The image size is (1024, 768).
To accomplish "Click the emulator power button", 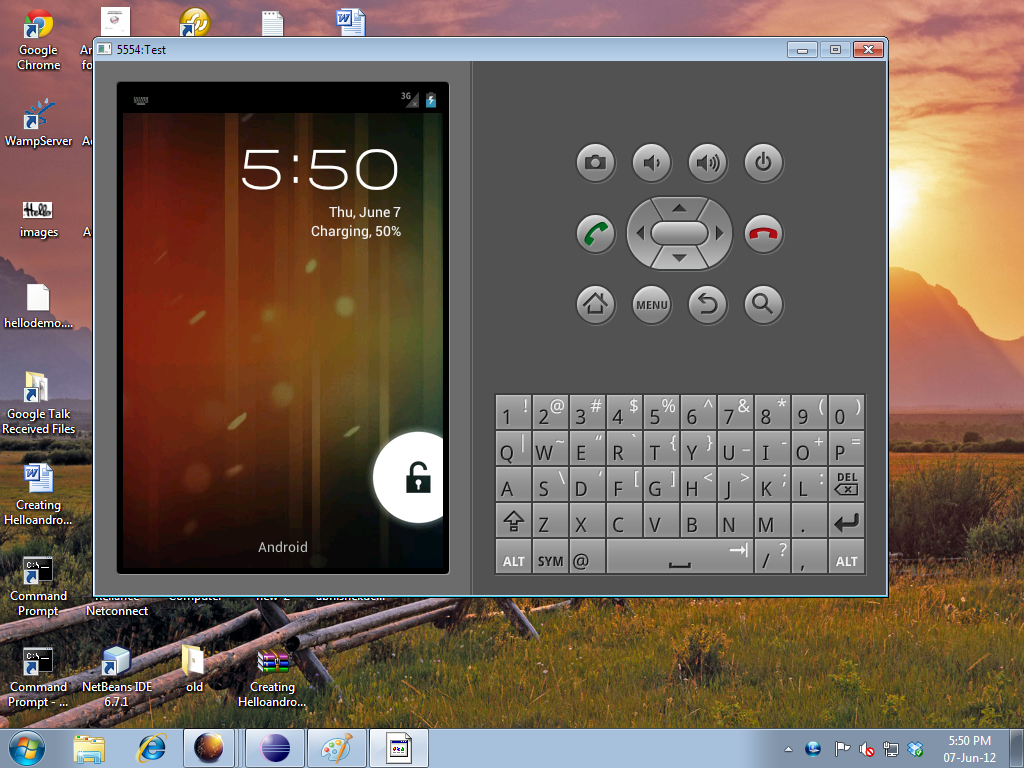I will [763, 162].
